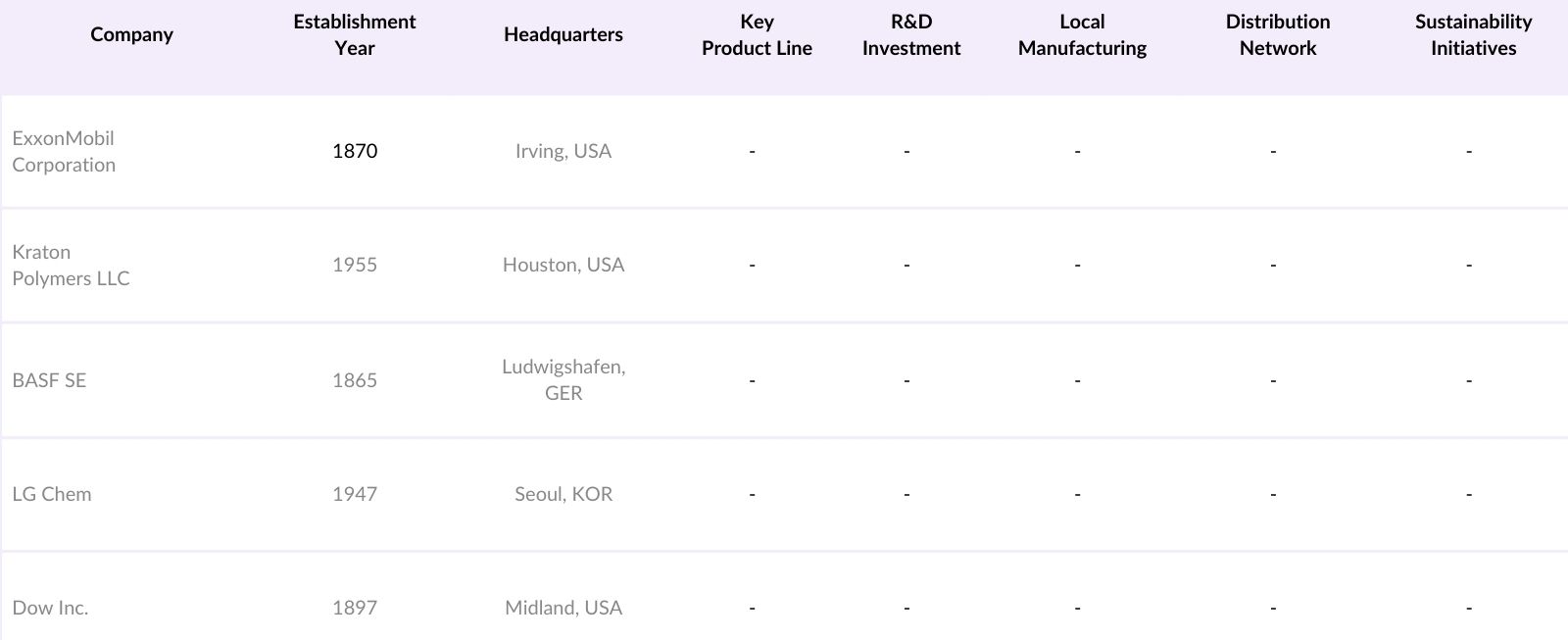Select the Dow Inc. company cell
Screen dimensions: 1568x640
pos(50,608)
